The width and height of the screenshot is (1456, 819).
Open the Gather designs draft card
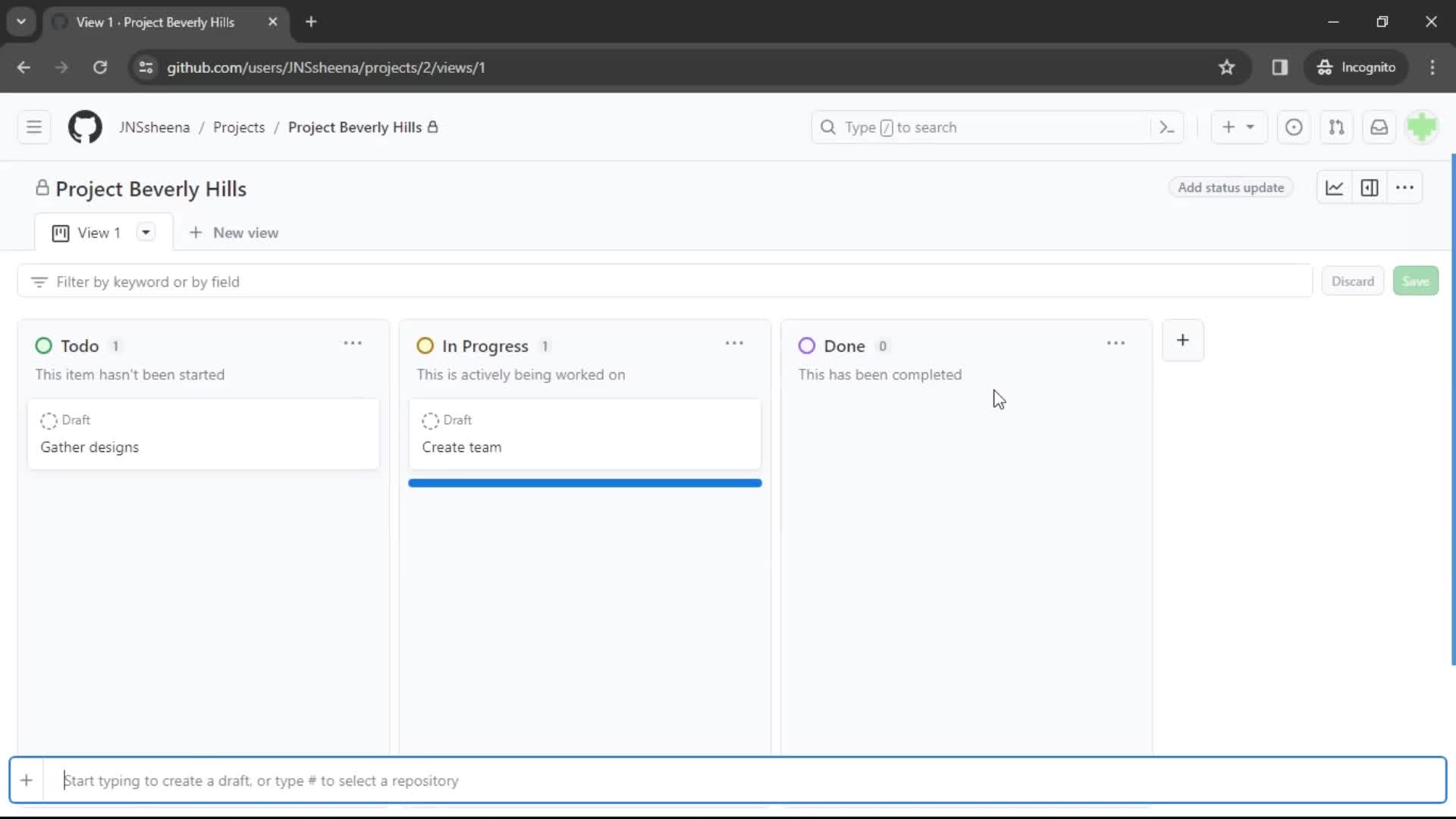click(203, 434)
